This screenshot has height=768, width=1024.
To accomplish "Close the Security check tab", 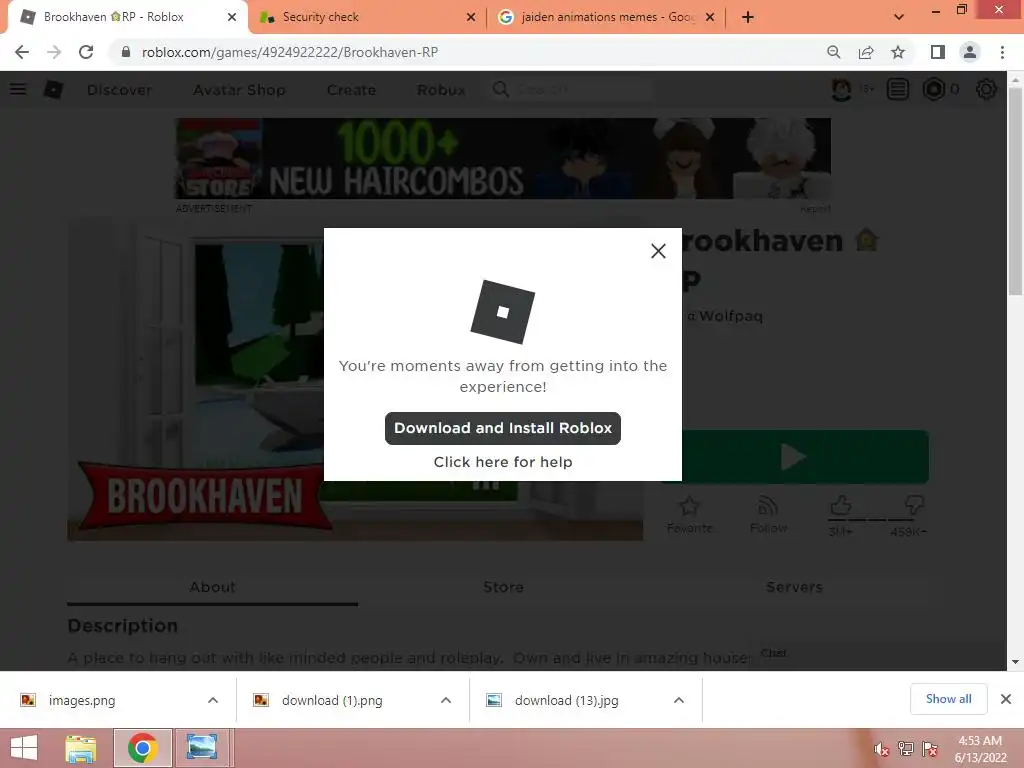I will pyautogui.click(x=471, y=17).
